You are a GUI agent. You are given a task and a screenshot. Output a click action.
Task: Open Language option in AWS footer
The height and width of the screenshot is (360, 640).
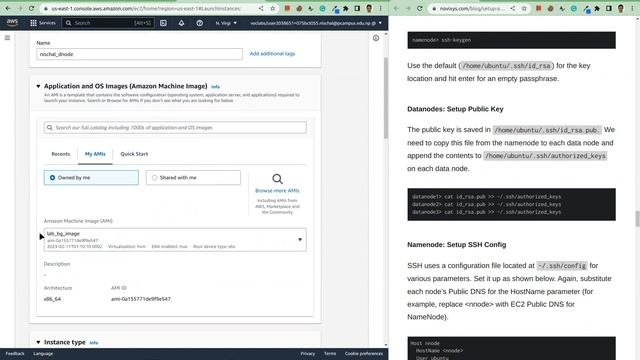pyautogui.click(x=43, y=353)
